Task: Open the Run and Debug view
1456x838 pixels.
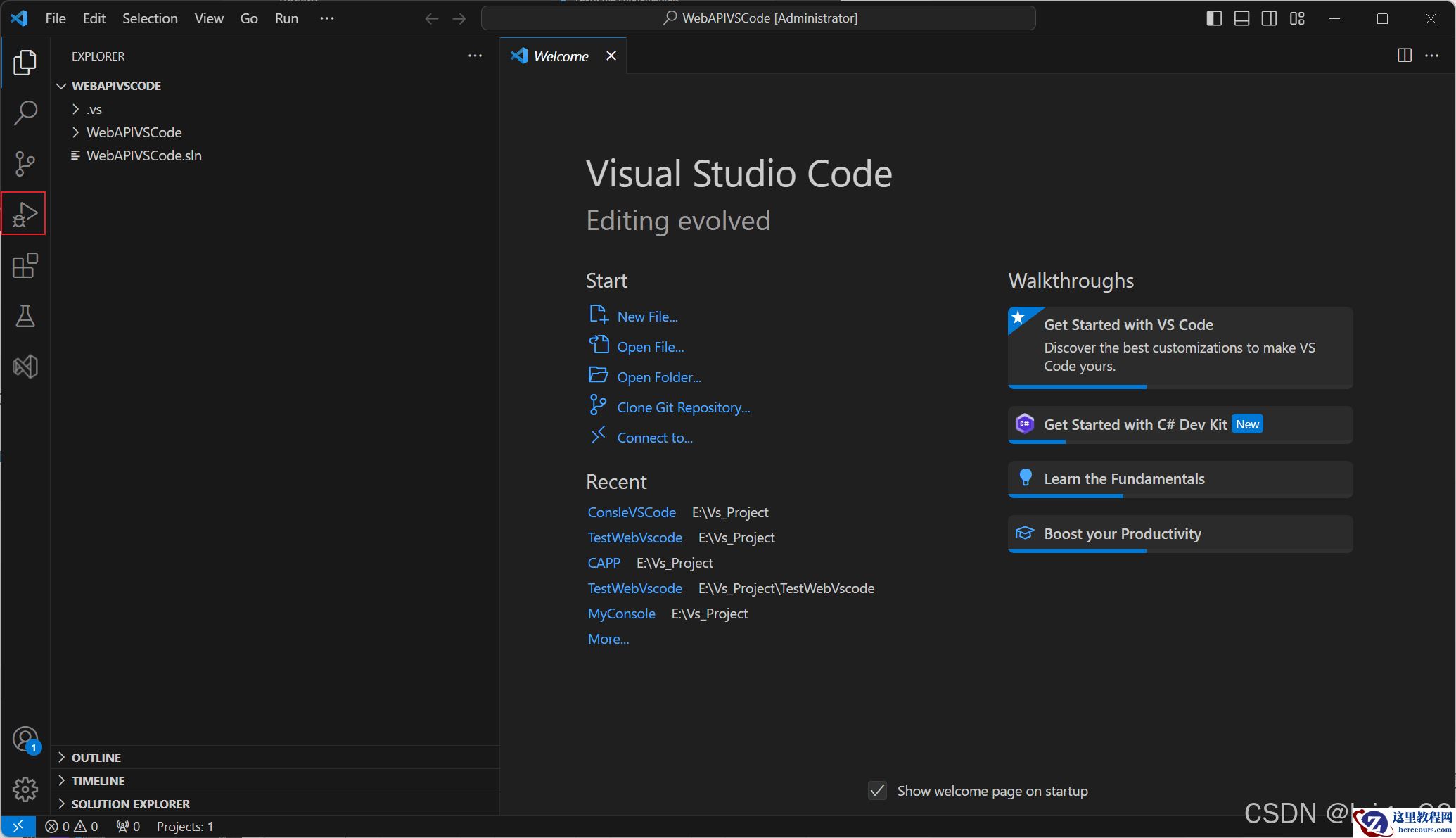Action: click(25, 214)
